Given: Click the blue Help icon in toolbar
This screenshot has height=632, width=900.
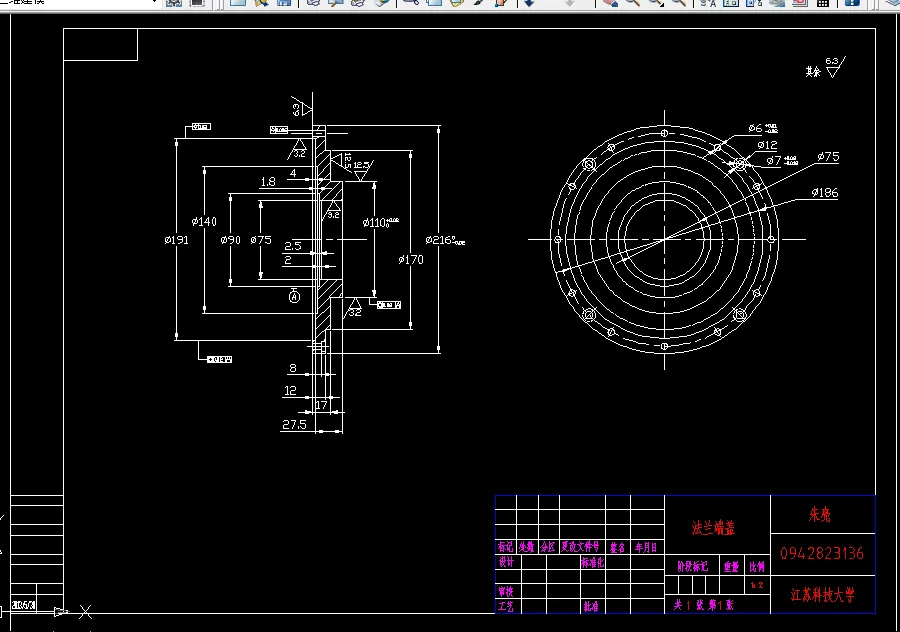Looking at the screenshot, I should pos(852,3).
